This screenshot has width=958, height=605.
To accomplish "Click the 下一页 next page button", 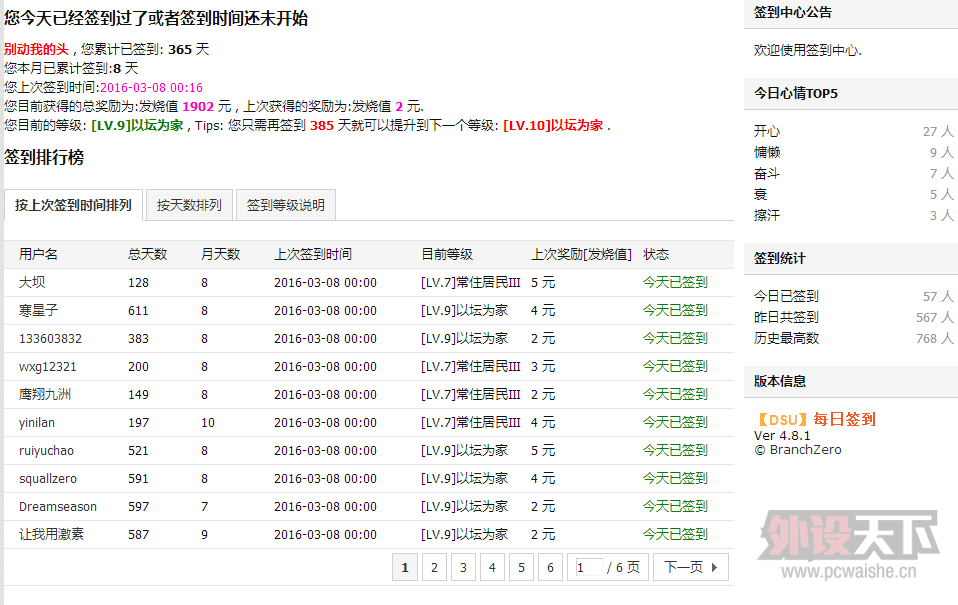I will click(690, 568).
